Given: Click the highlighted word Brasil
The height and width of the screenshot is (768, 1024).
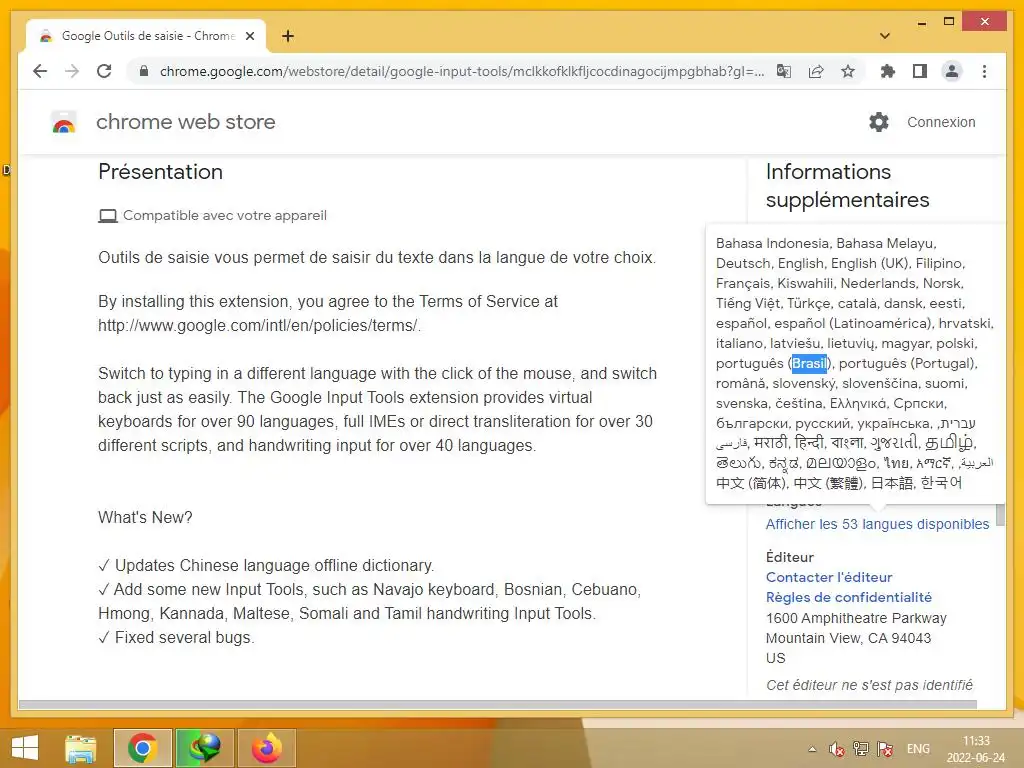Looking at the screenshot, I should pyautogui.click(x=809, y=364).
